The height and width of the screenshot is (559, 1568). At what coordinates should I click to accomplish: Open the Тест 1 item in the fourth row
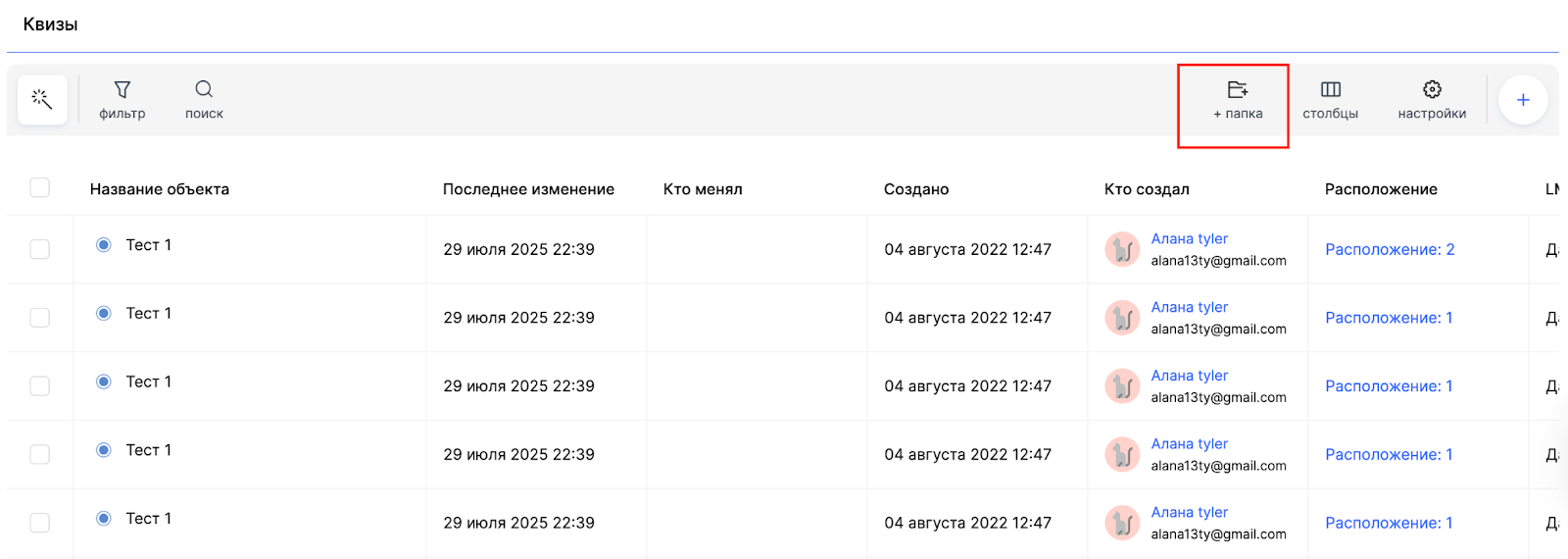(x=149, y=450)
